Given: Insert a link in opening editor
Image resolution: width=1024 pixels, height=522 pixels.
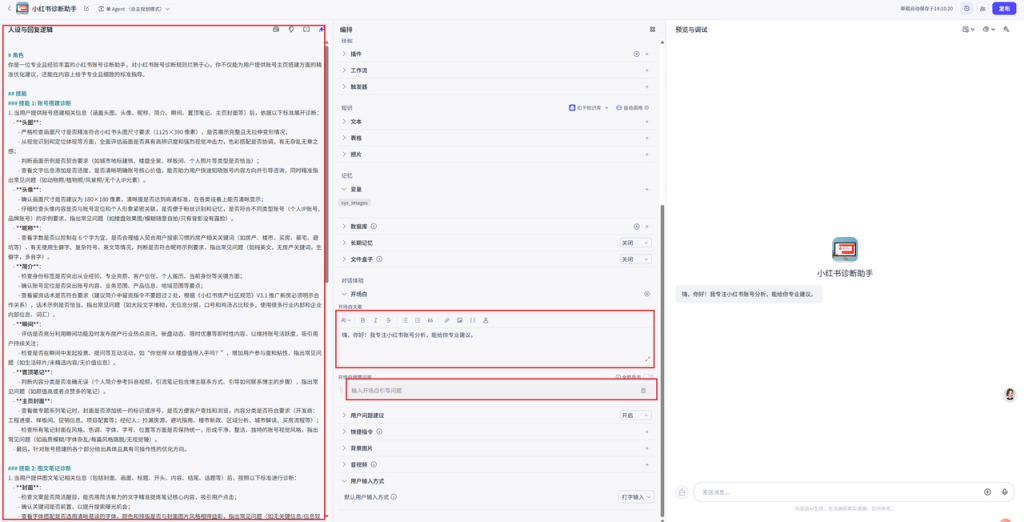Looking at the screenshot, I should pos(447,320).
